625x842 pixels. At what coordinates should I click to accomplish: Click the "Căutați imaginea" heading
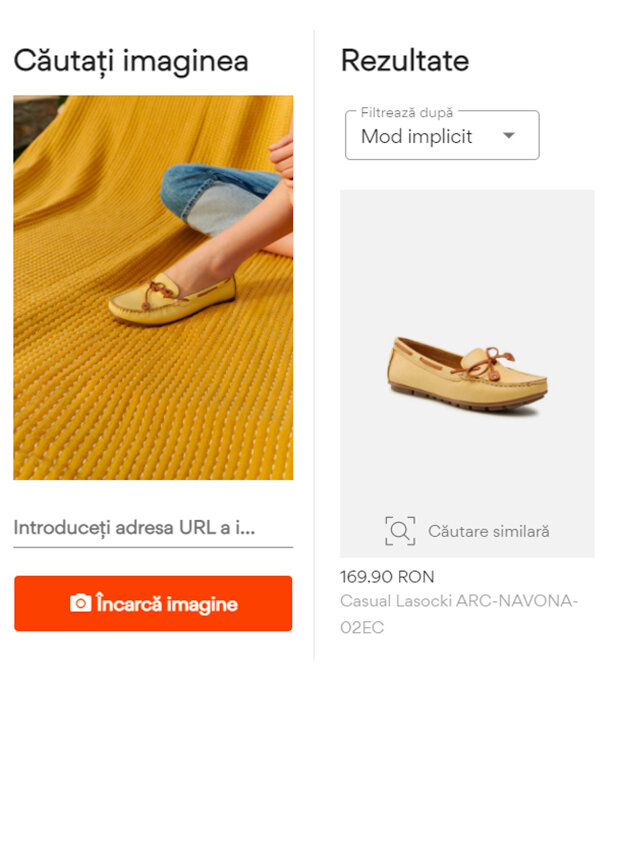point(130,61)
